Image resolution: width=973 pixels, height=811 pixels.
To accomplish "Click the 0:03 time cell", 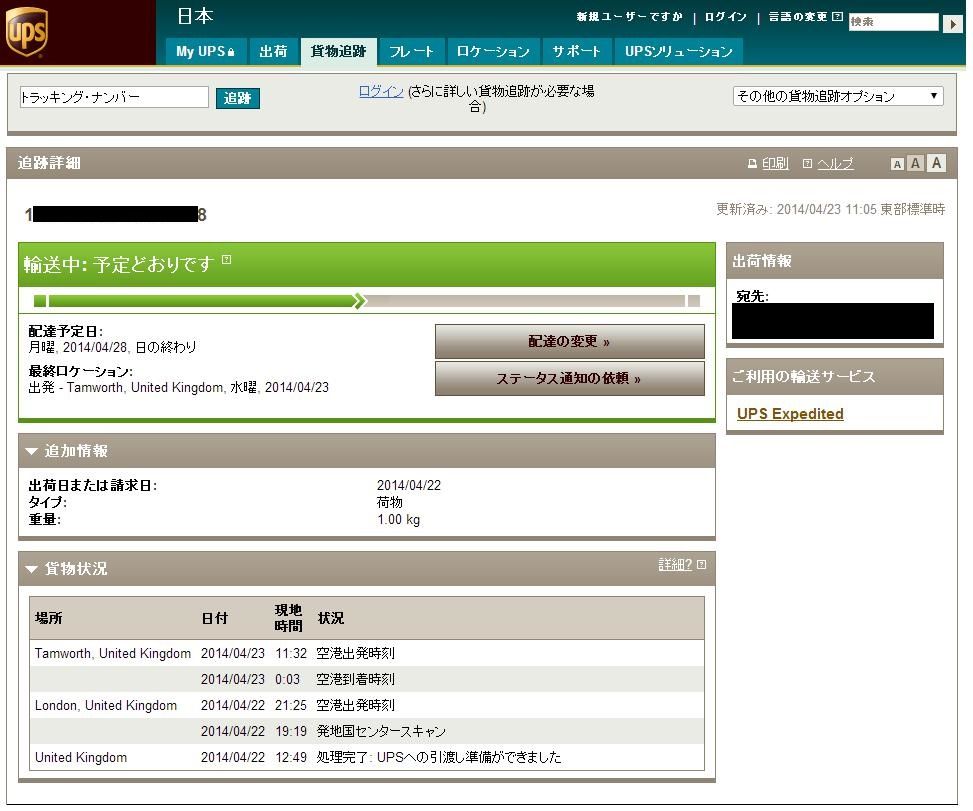I will point(287,679).
